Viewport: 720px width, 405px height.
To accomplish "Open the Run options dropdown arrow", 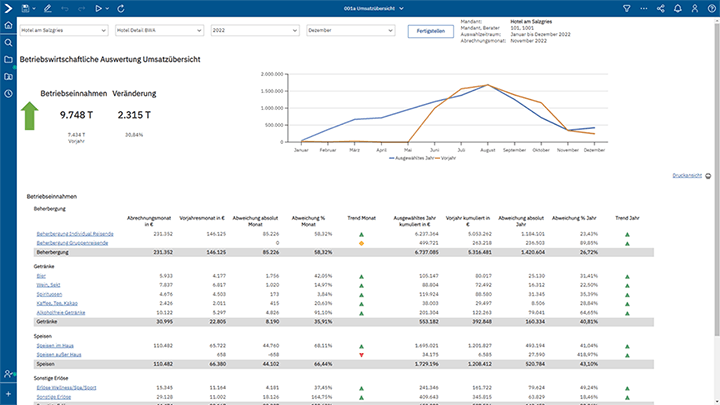I will (108, 8).
